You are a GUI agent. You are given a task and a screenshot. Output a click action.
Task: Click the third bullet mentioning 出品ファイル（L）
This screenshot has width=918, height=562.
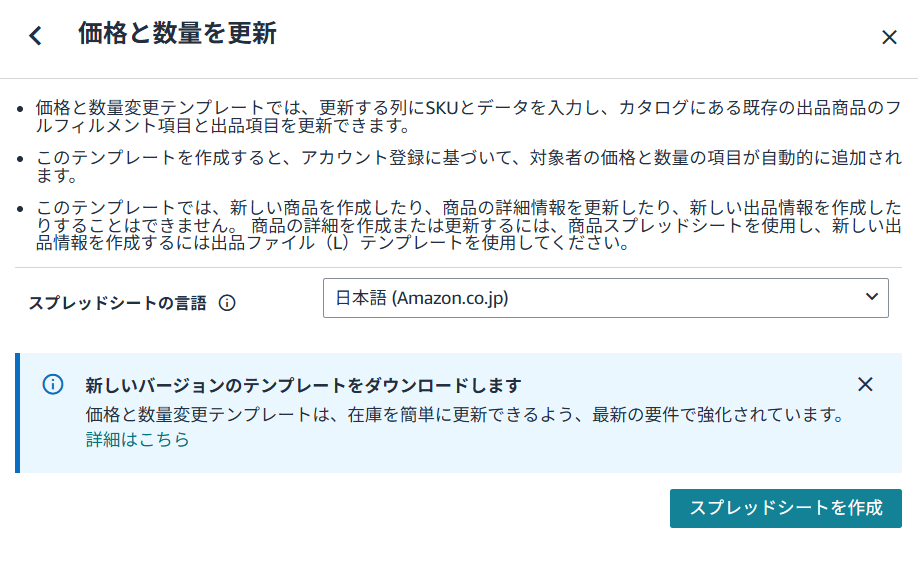pos(468,225)
